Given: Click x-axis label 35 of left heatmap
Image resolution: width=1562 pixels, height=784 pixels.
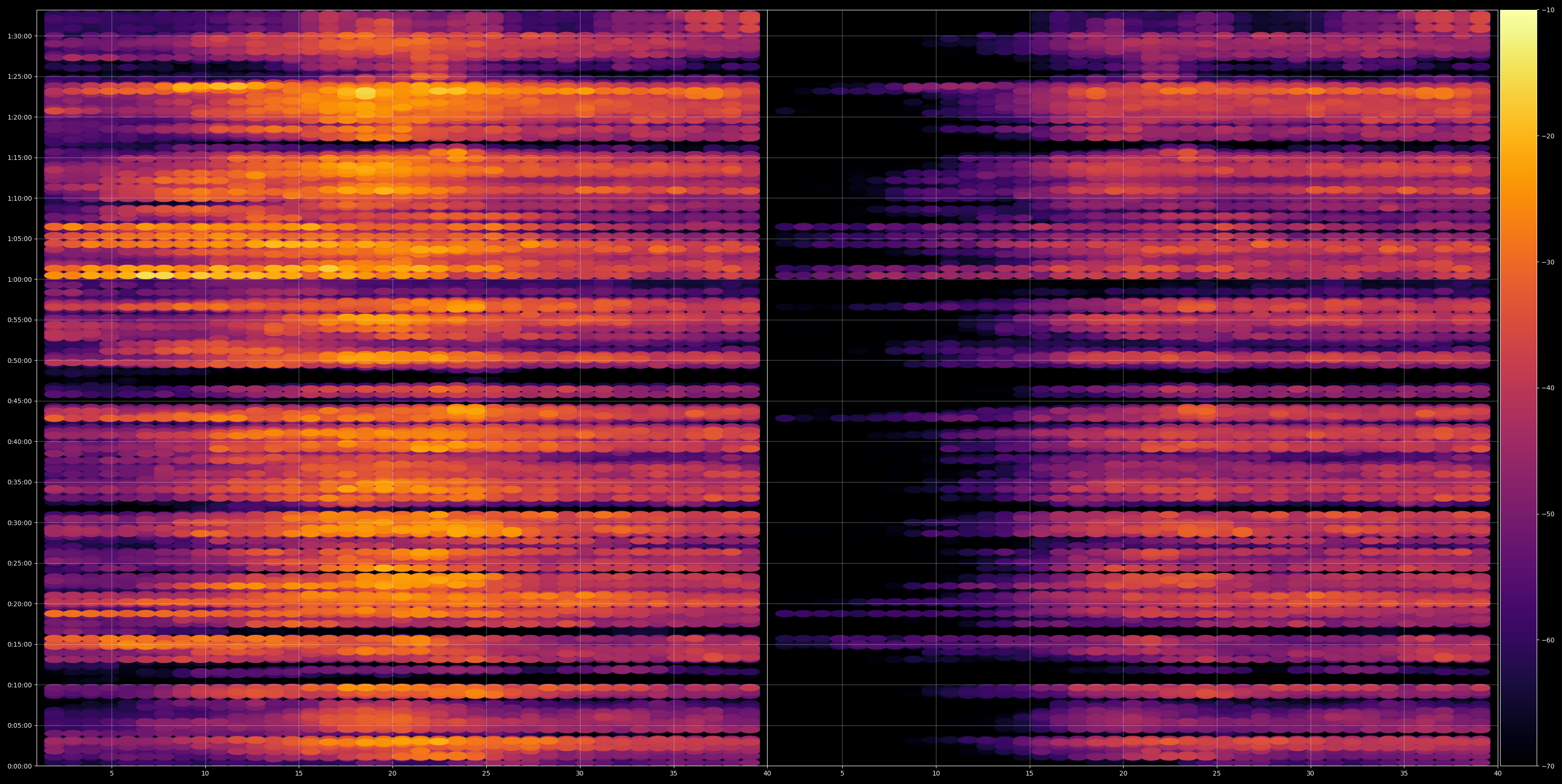Looking at the screenshot, I should tap(674, 774).
